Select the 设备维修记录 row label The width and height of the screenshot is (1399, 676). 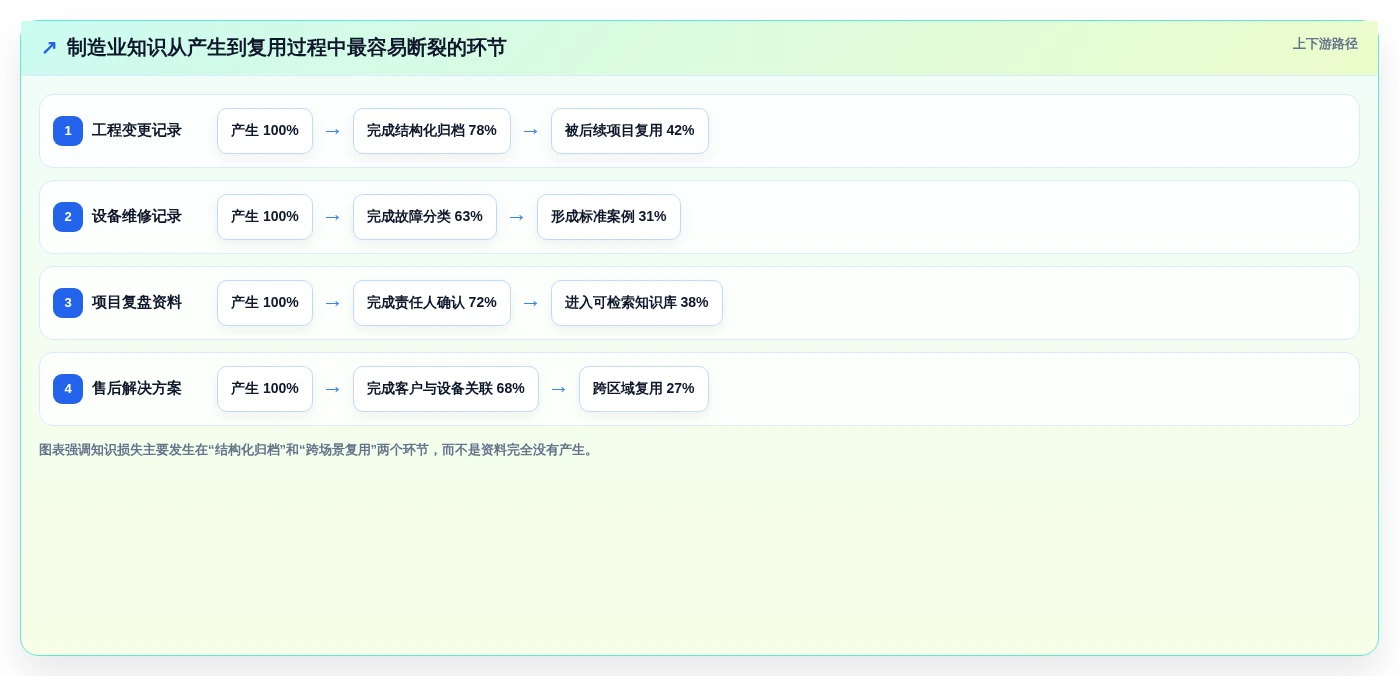(x=137, y=217)
